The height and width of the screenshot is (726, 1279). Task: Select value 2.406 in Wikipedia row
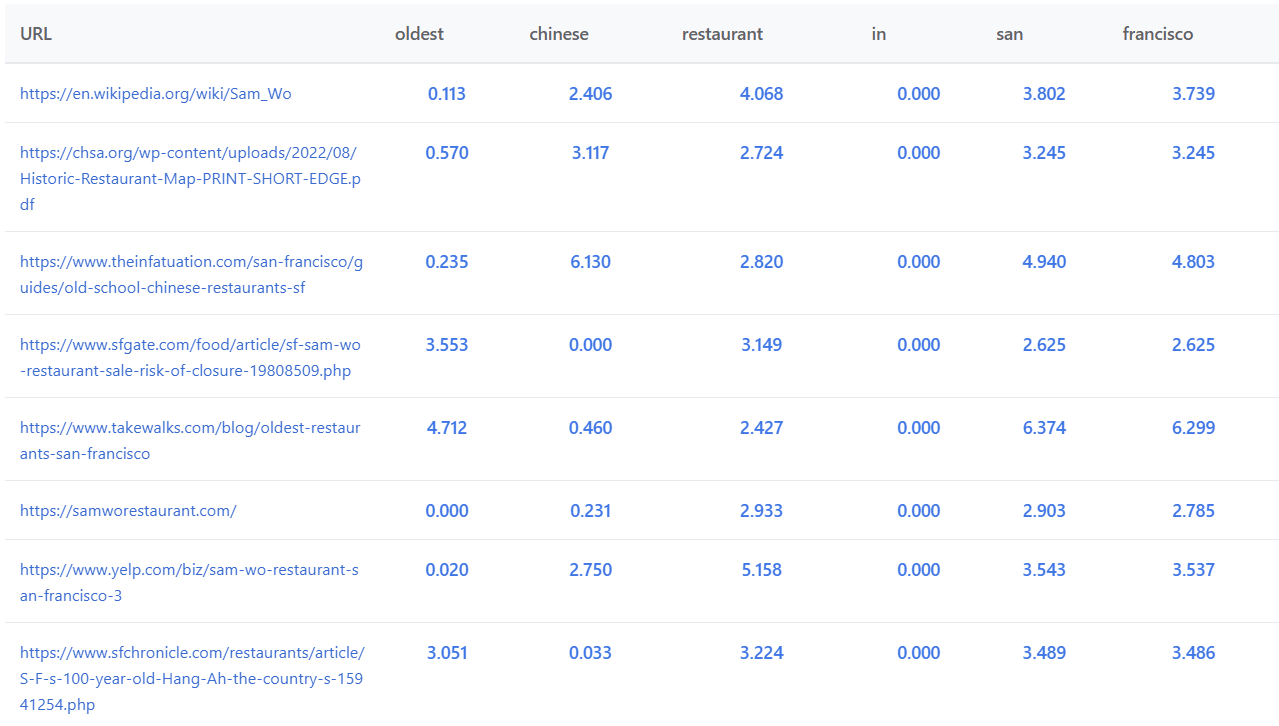591,94
